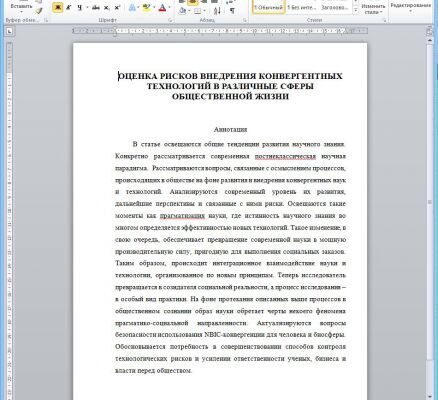Image resolution: width=438 pixels, height=400 pixels.
Task: Open highlight color dropdown arrow
Action: tap(153, 8)
